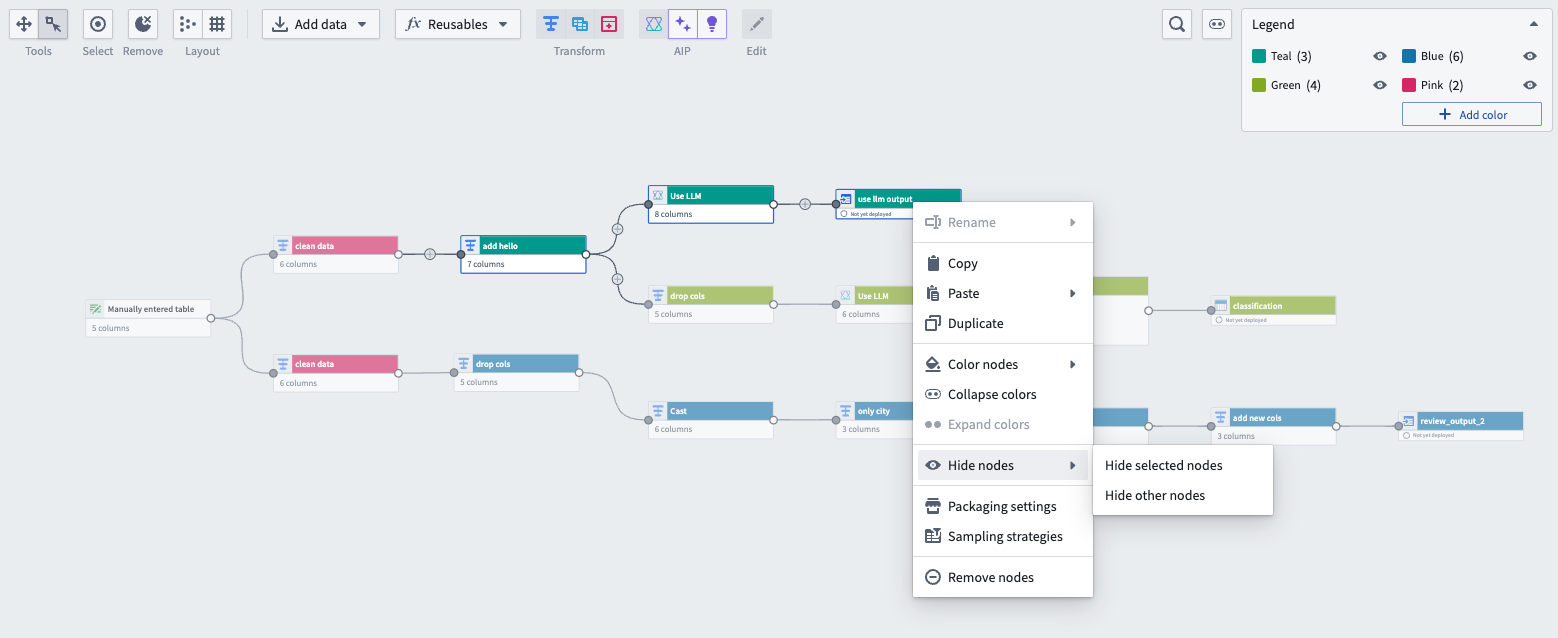Apply the auto-arrange dots layout icon

[x=188, y=24]
